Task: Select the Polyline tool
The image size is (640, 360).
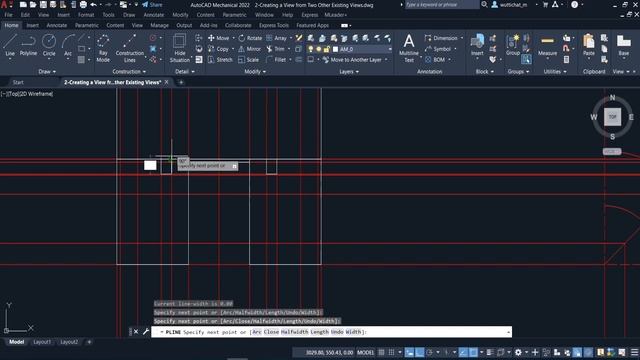Action: coord(28,45)
